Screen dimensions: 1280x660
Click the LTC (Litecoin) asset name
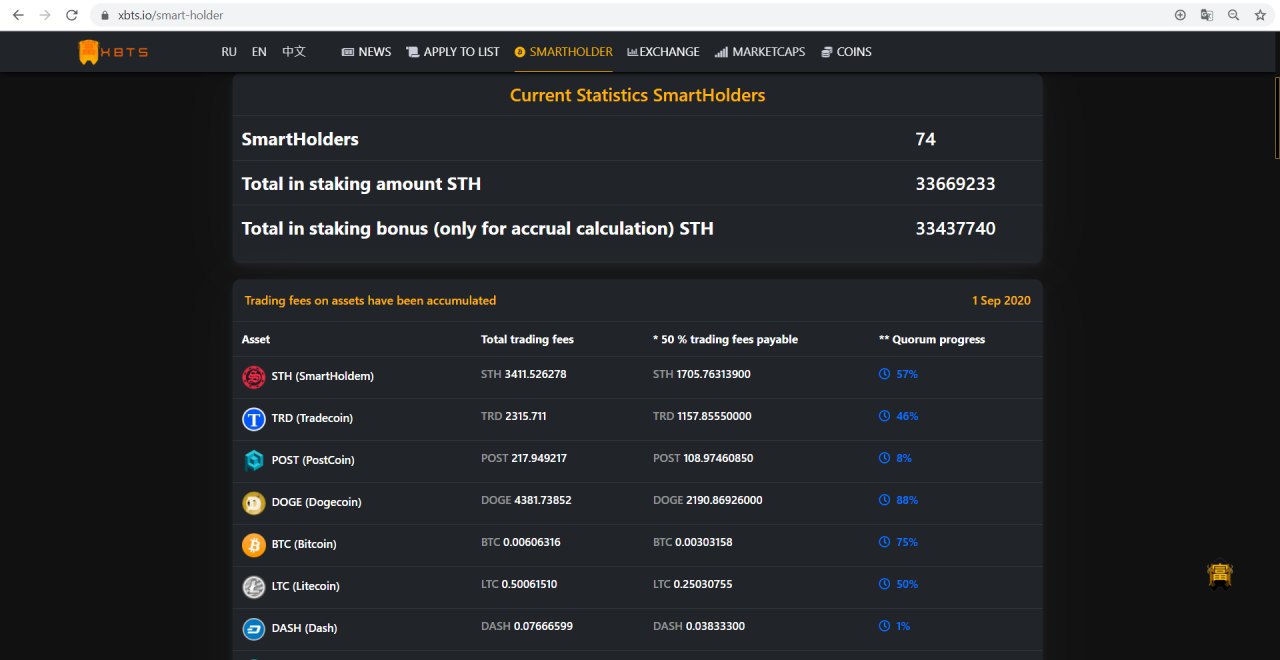[x=305, y=586]
